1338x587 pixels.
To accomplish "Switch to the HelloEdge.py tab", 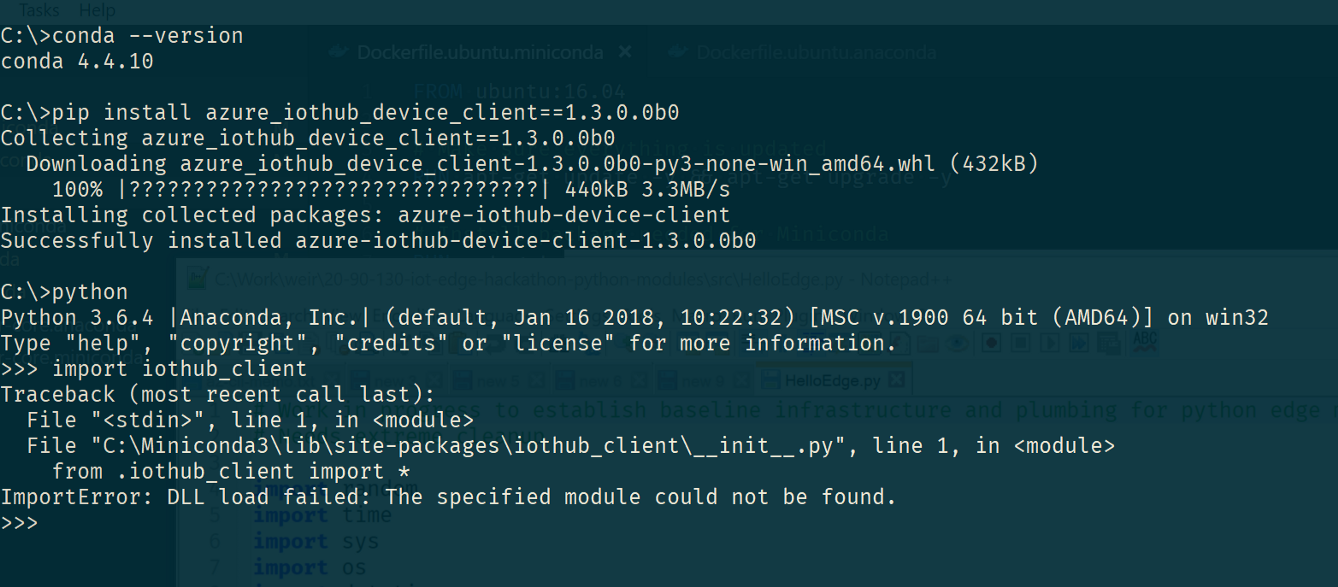I will click(834, 380).
